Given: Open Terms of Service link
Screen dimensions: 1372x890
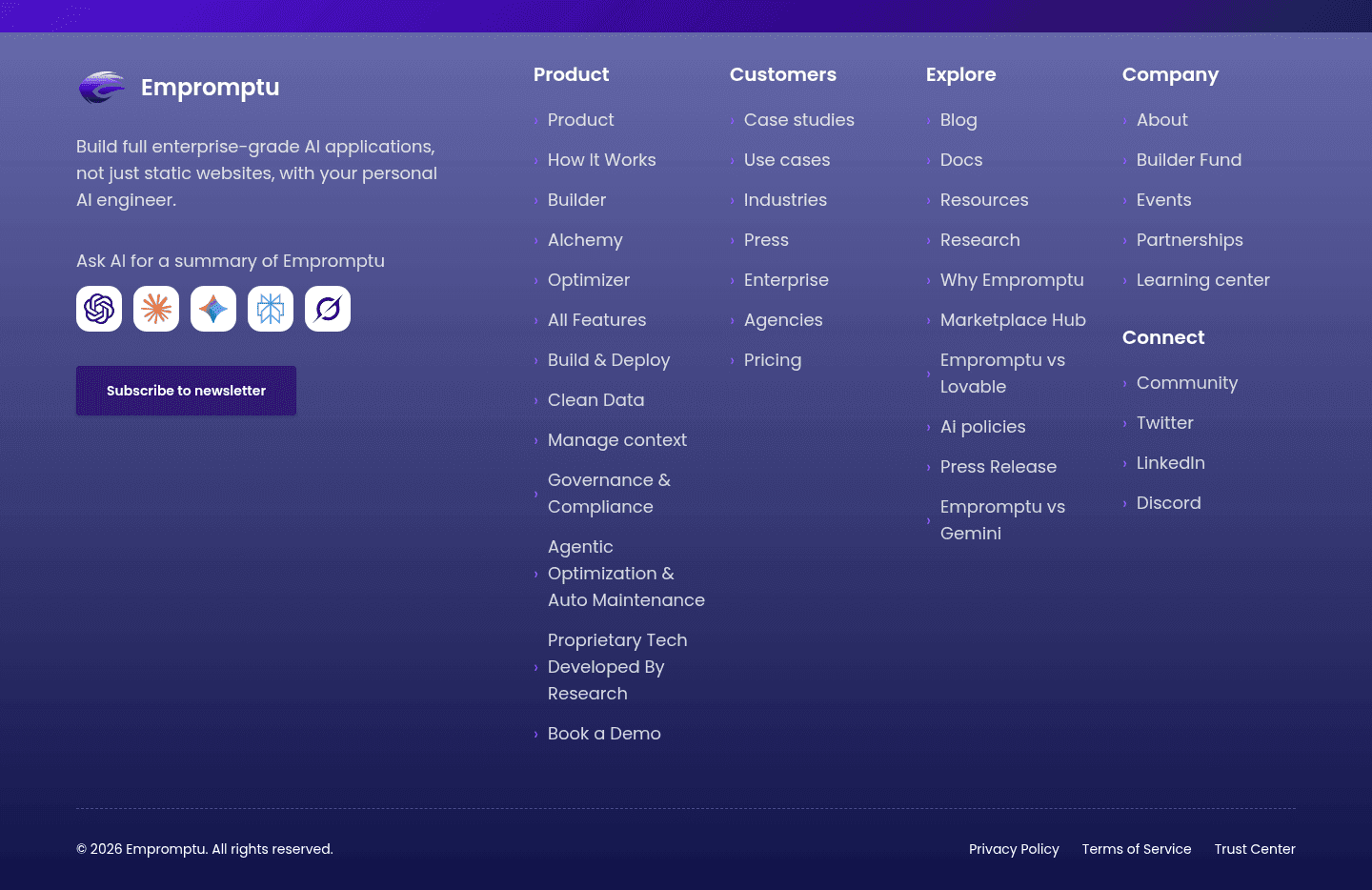Looking at the screenshot, I should coord(1137,849).
